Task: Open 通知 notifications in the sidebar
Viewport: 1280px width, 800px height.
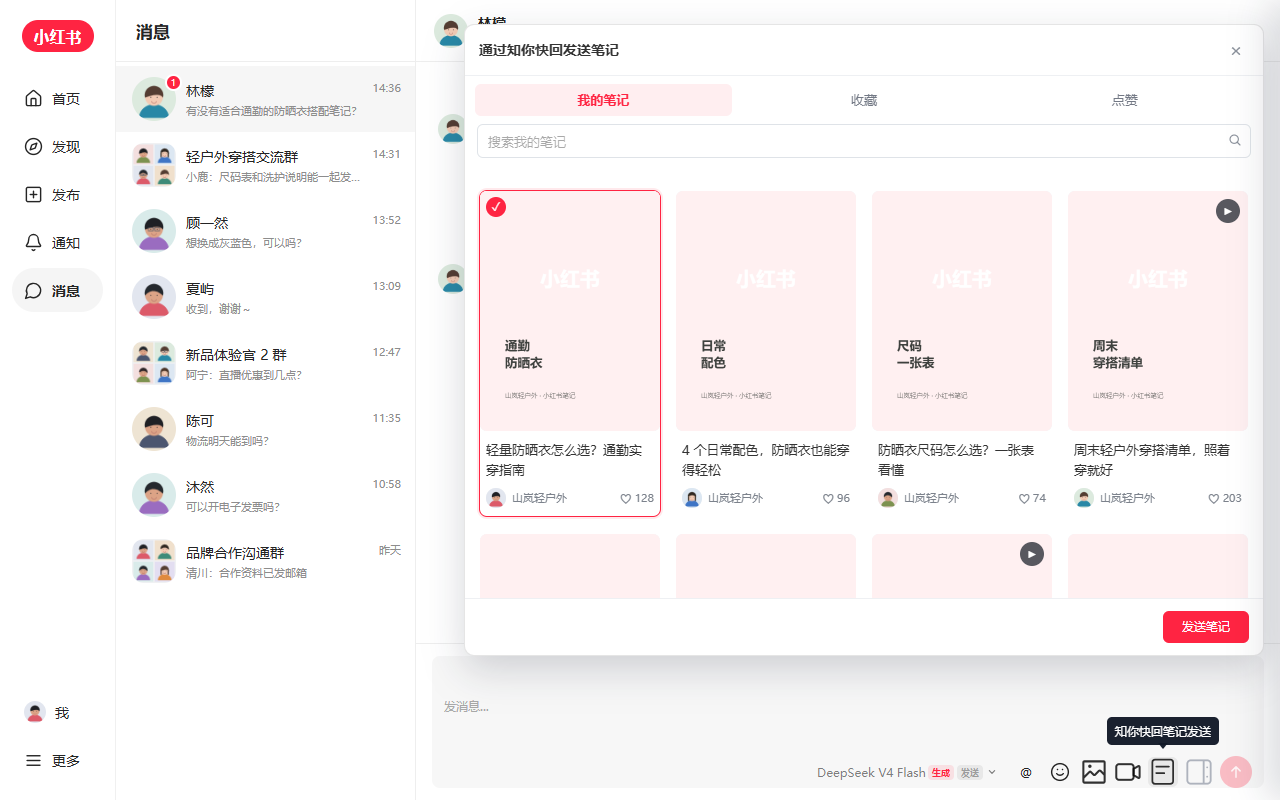Action: (57, 243)
